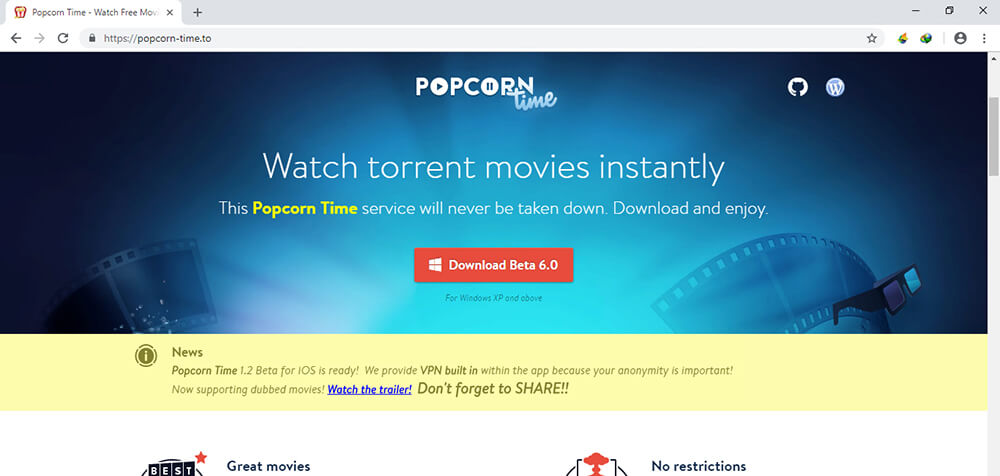
Task: View site info via lock icon
Action: [x=92, y=38]
